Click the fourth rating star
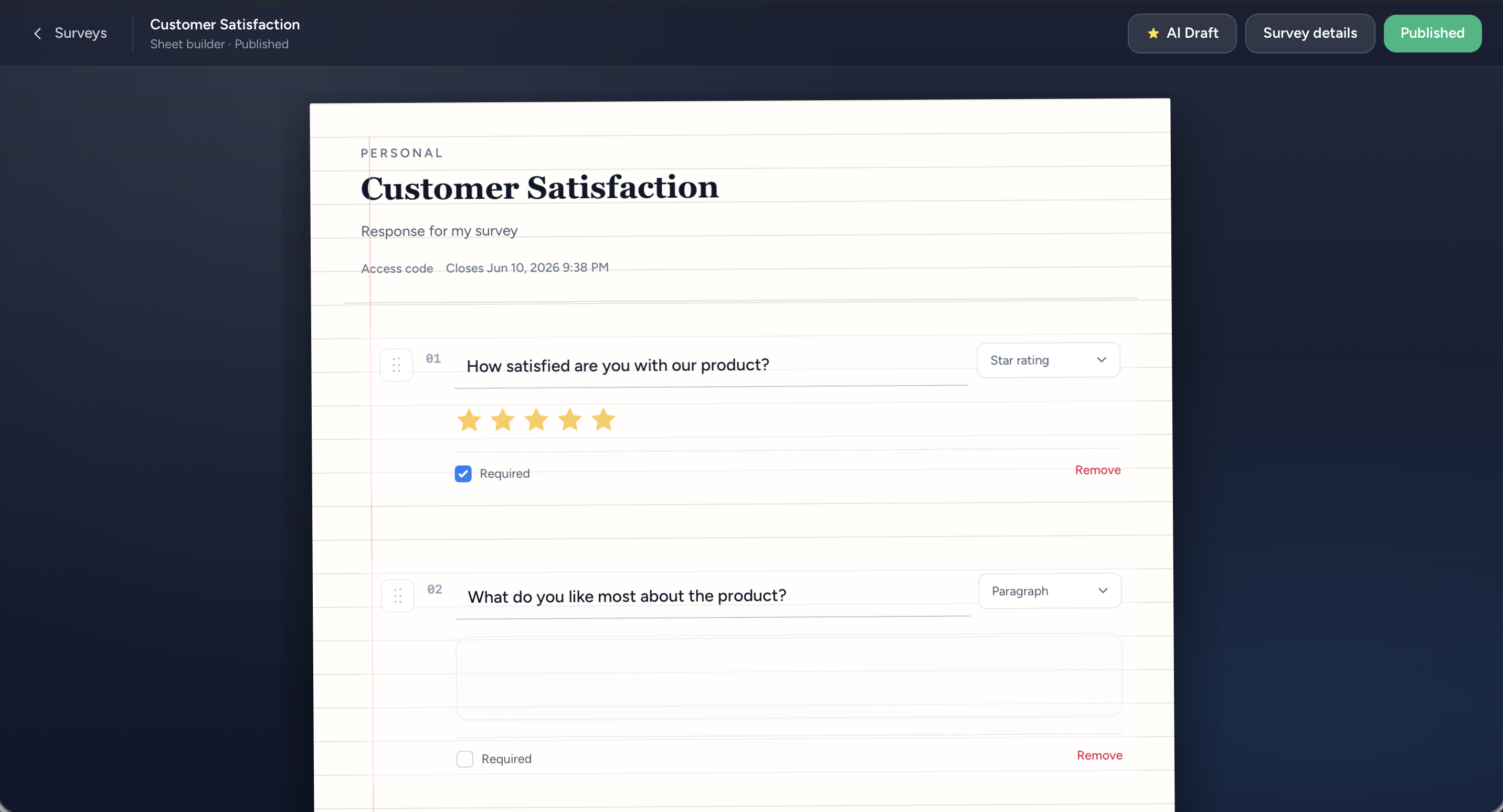Screen dimensions: 1503x812 tap(570, 420)
